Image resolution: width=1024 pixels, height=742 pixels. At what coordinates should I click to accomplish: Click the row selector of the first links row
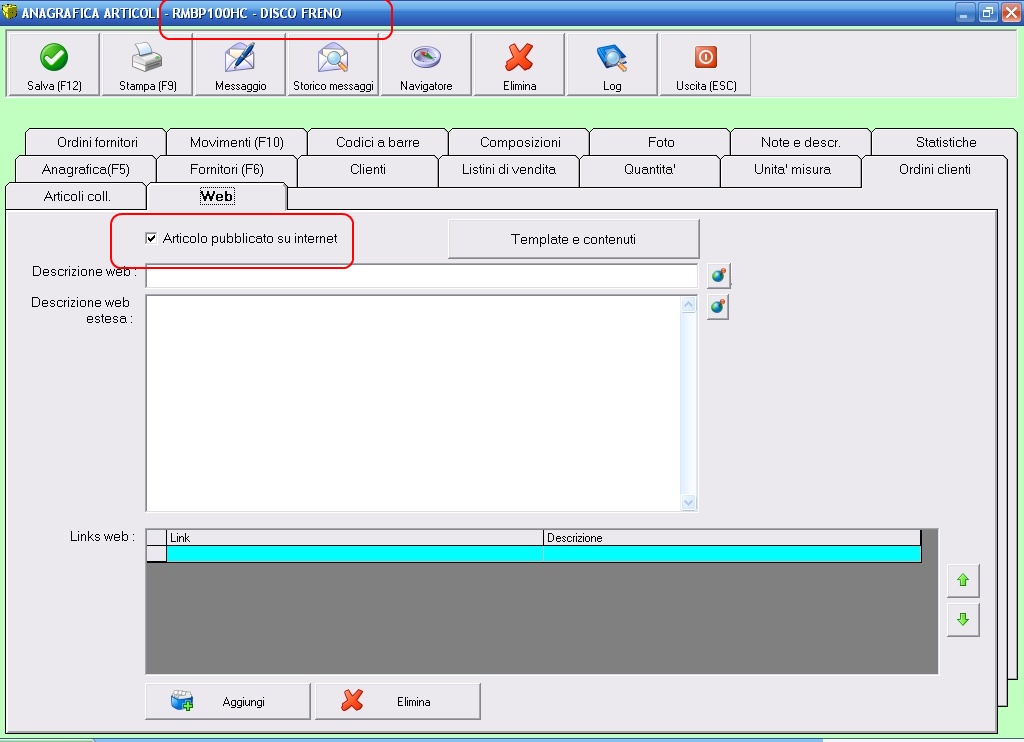click(x=156, y=554)
